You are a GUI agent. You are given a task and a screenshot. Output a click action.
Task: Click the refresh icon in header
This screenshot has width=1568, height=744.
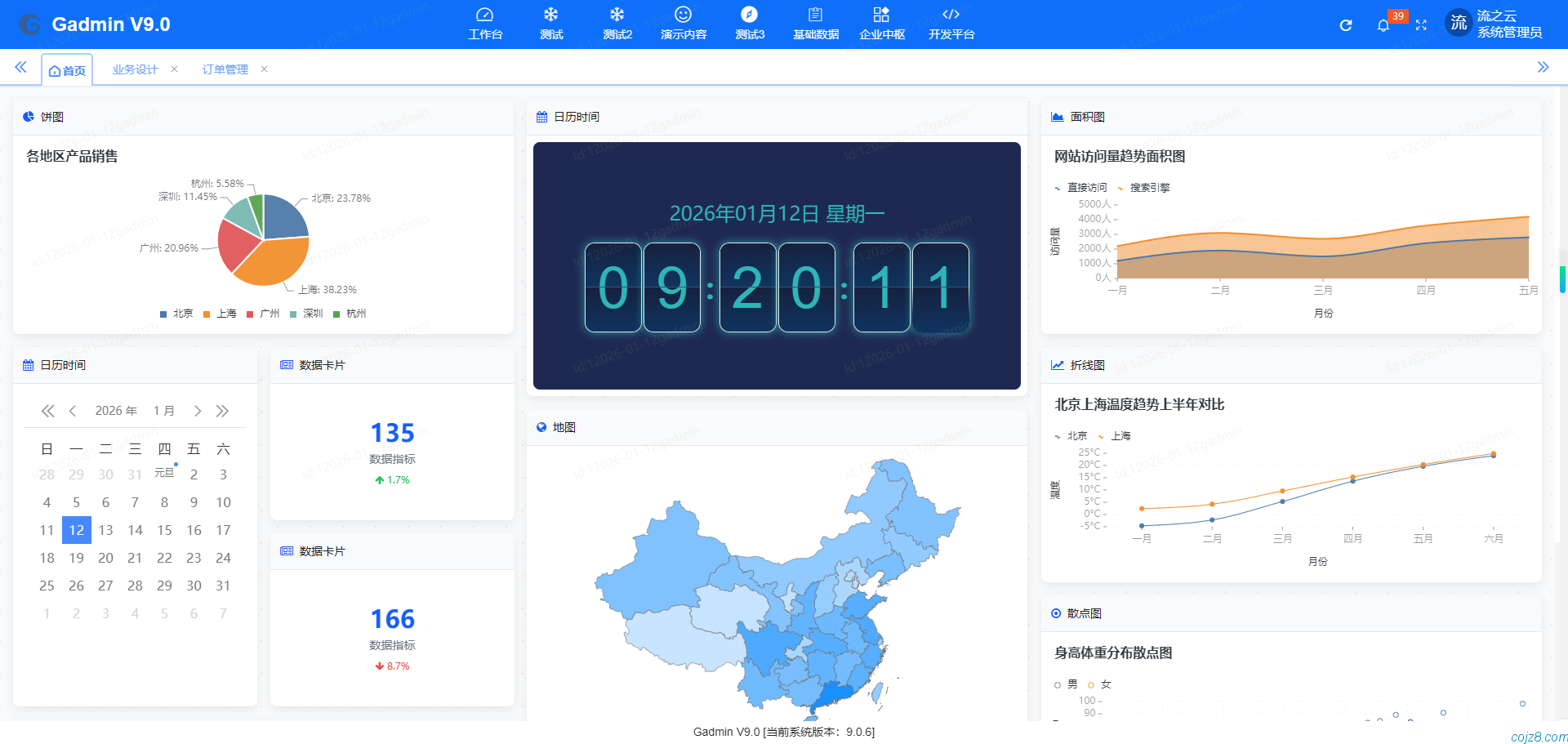[x=1346, y=25]
